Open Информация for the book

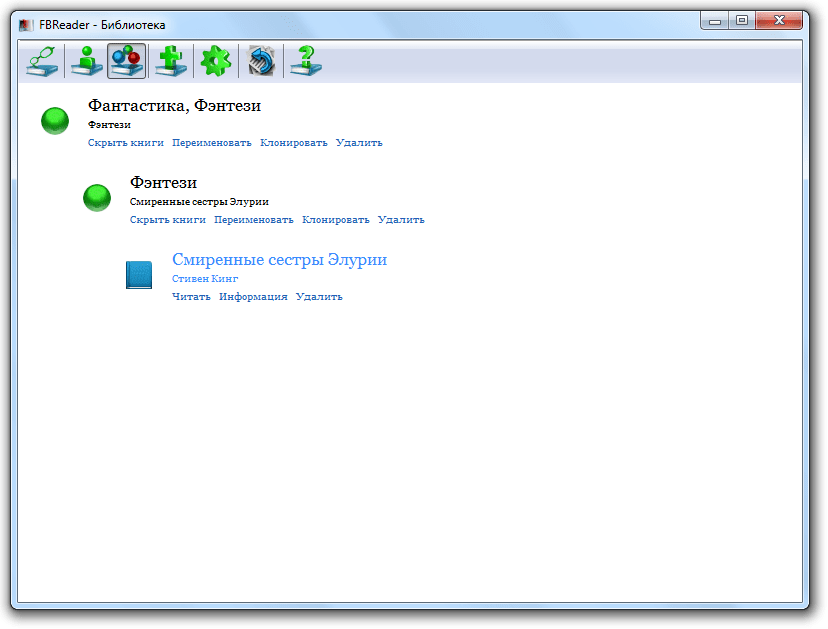(x=253, y=297)
